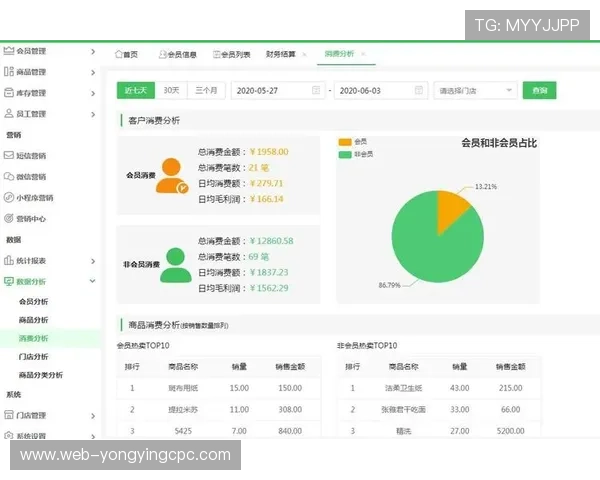Select the 近七天 range button
Image resolution: width=600 pixels, height=480 pixels.
point(136,90)
